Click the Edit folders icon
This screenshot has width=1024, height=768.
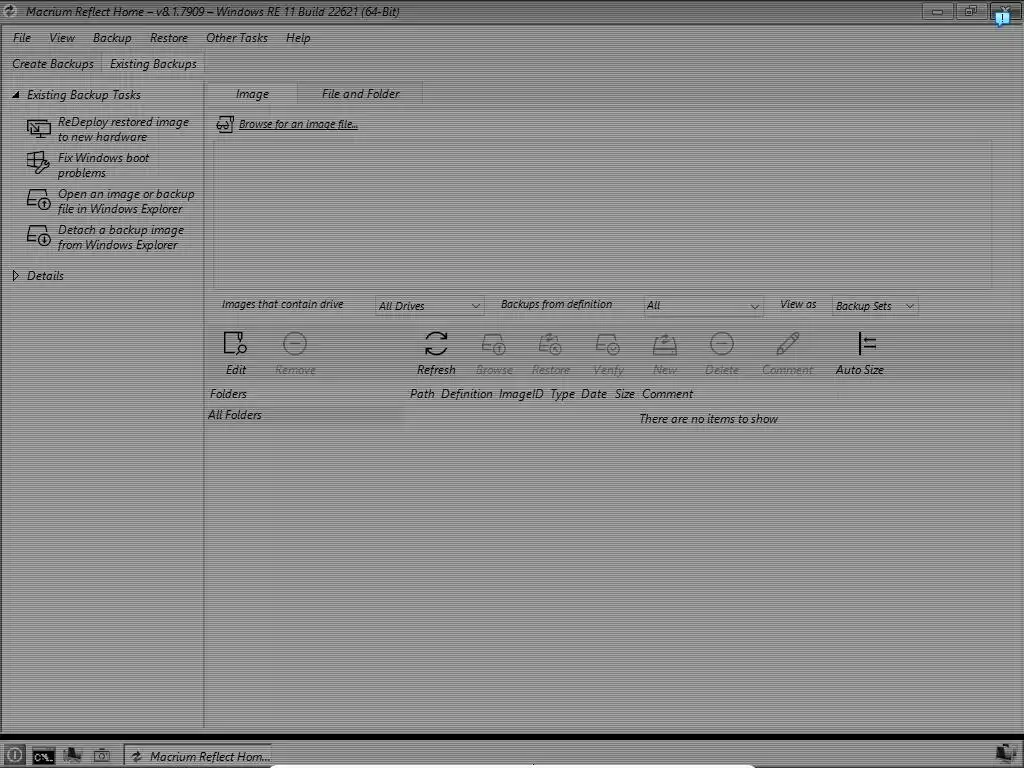pyautogui.click(x=235, y=344)
